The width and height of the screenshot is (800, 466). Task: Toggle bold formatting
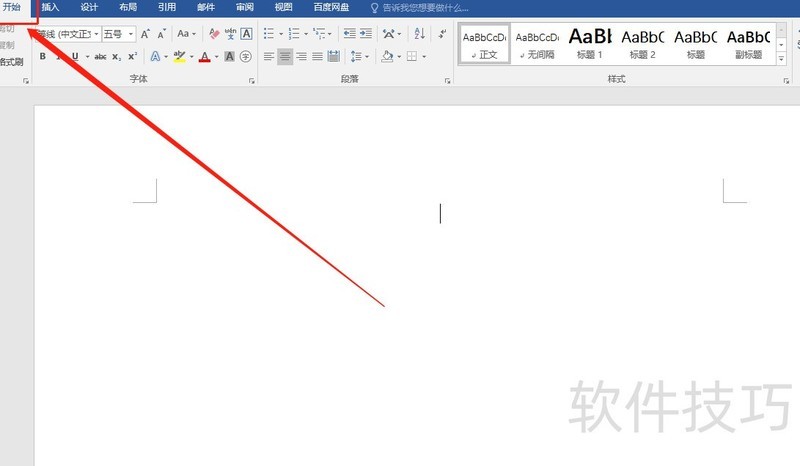(43, 56)
